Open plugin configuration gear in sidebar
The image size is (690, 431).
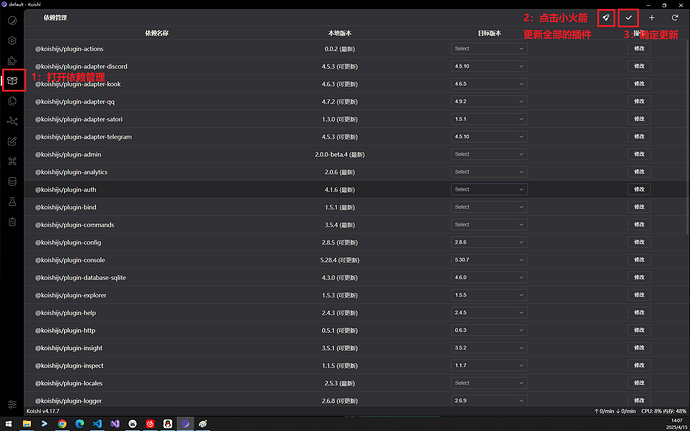12,41
